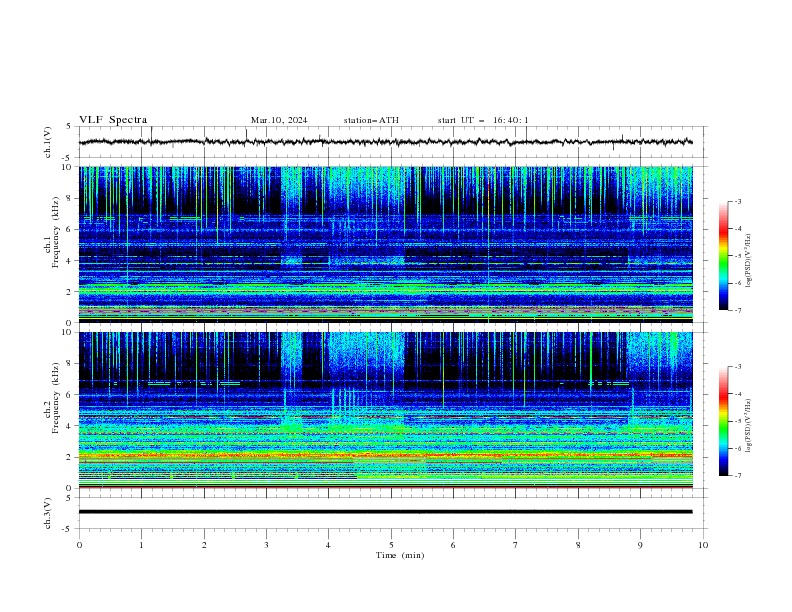Click the ch.2 spectrogram color scale bar
Screen dimensions: 792x612
coord(723,421)
